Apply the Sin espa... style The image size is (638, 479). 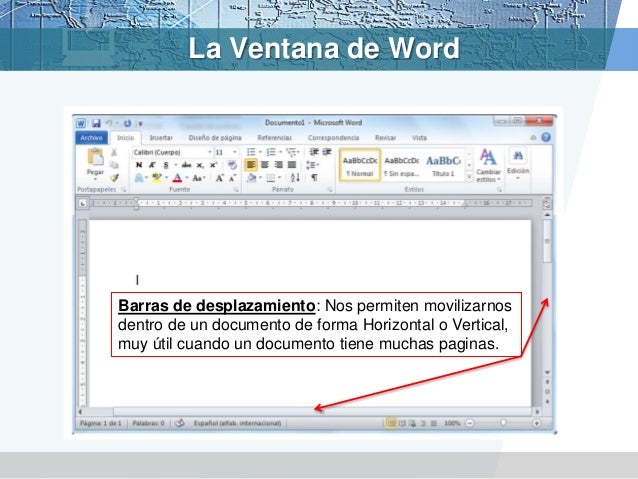point(402,165)
